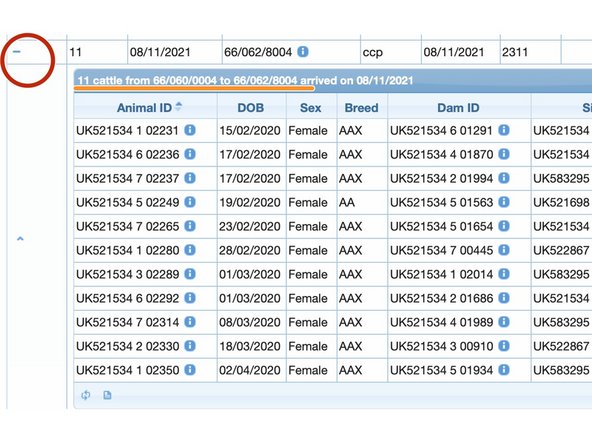Show info for animal UK521534 6 02236

[x=190, y=154]
